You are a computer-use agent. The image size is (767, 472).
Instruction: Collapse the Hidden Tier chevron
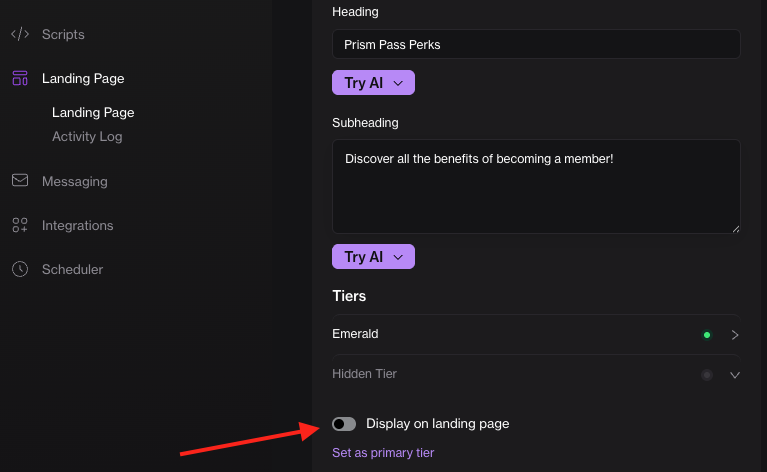(x=735, y=375)
